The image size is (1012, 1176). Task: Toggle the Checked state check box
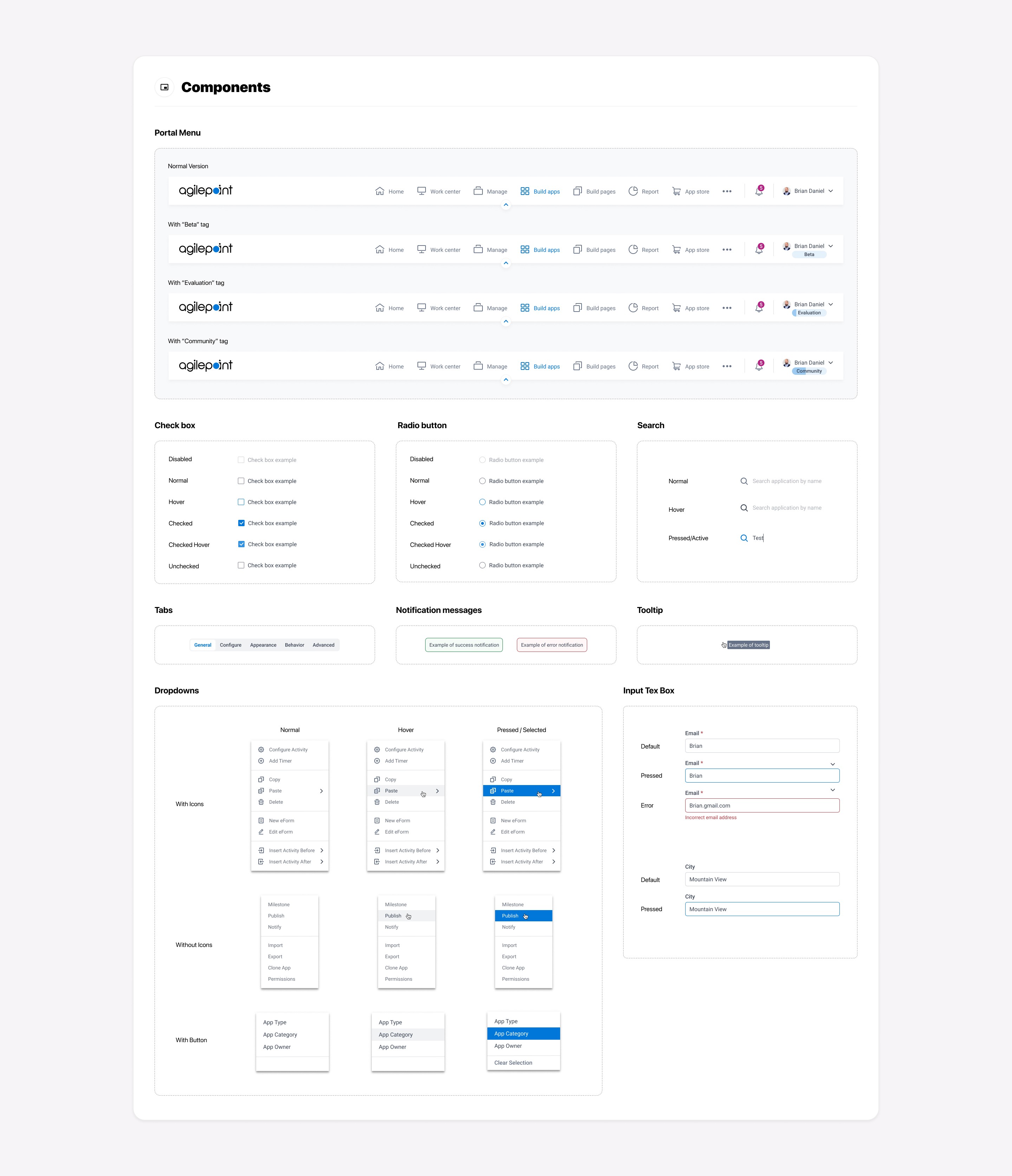(x=241, y=523)
